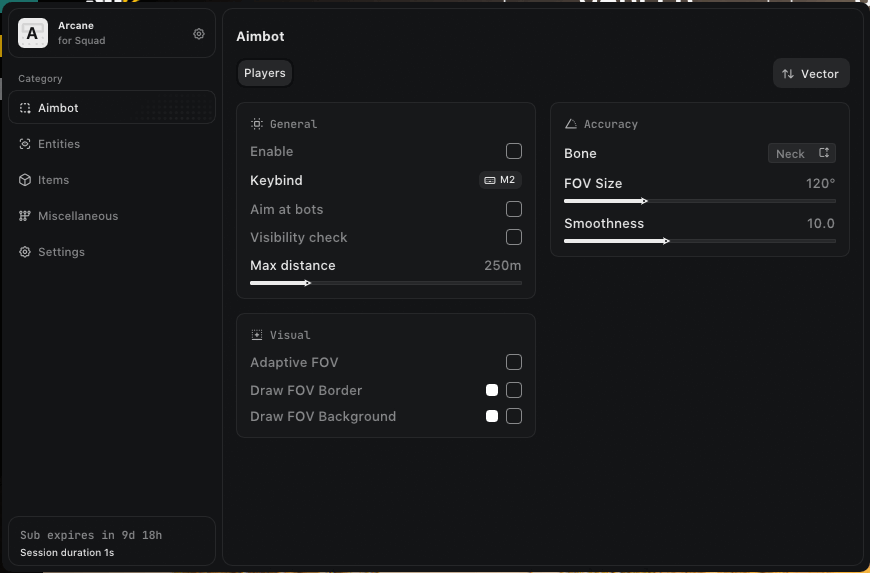The width and height of the screenshot is (870, 573).
Task: Open the Bone selector showing Neck
Action: point(801,153)
